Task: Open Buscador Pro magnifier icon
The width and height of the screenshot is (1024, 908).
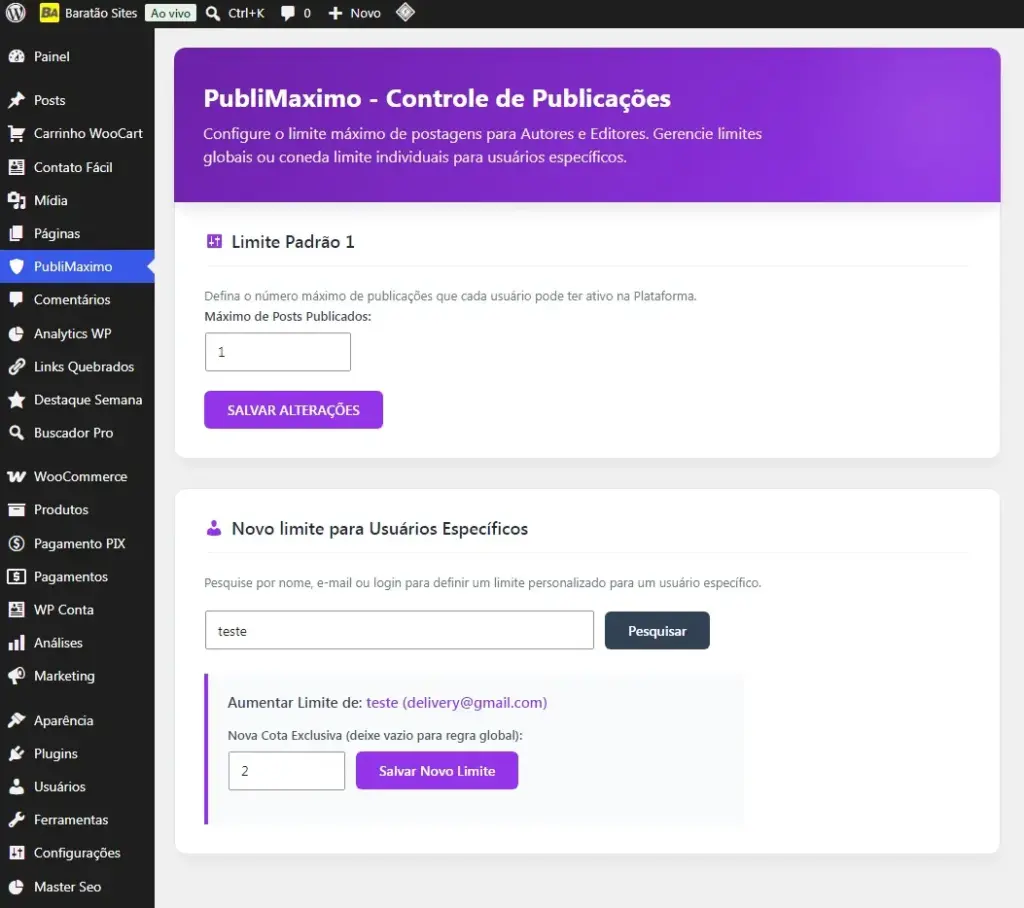Action: point(16,432)
